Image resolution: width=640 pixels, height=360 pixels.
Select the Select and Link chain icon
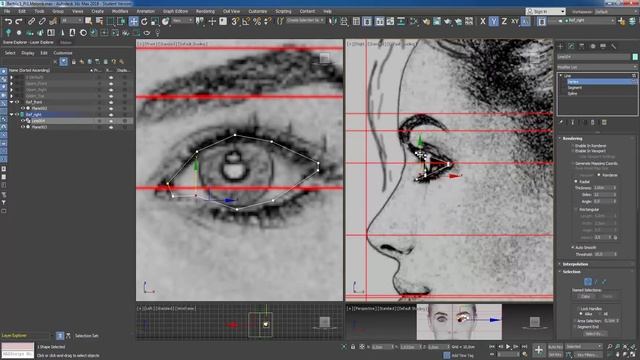click(x=31, y=21)
